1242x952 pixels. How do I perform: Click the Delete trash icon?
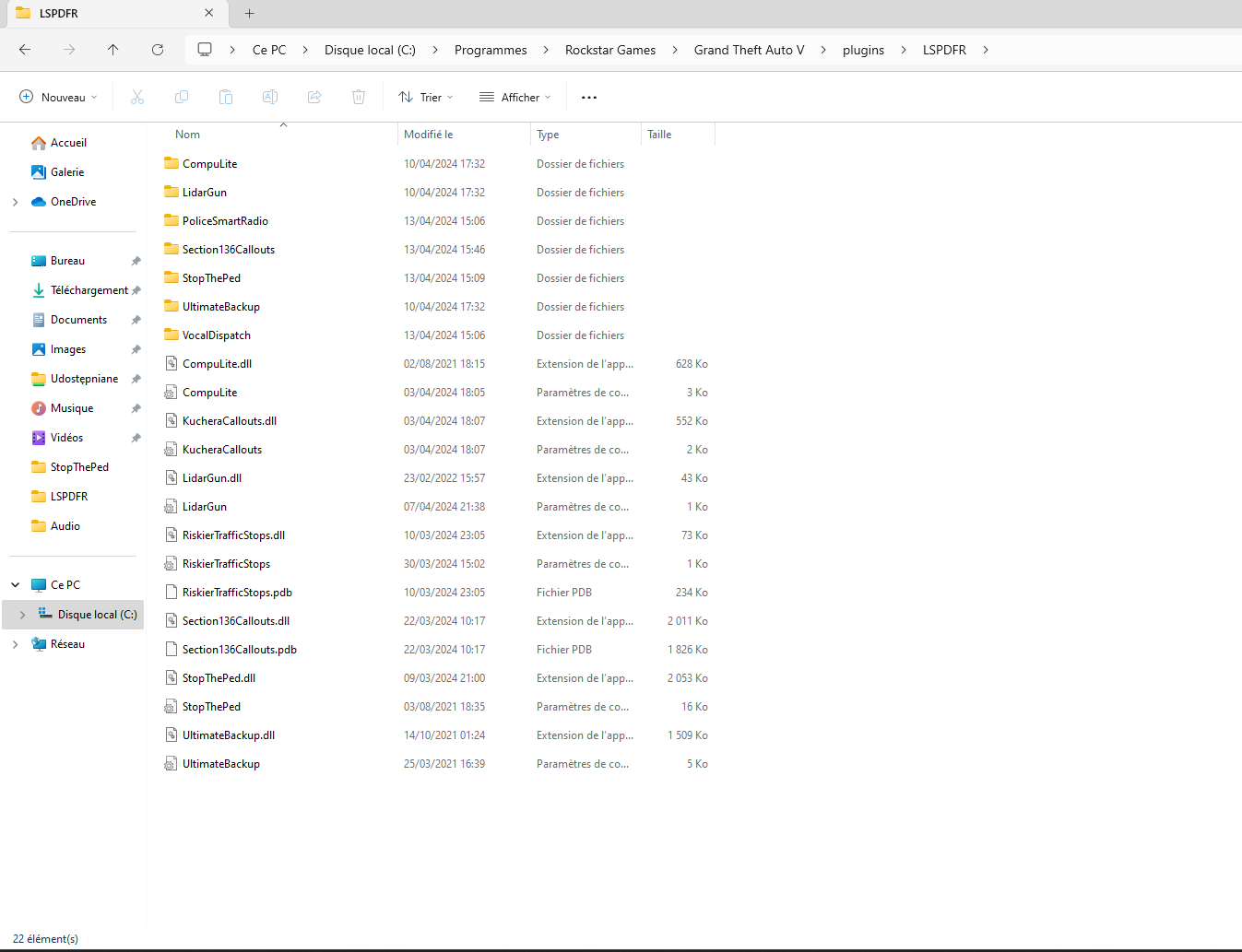(359, 97)
